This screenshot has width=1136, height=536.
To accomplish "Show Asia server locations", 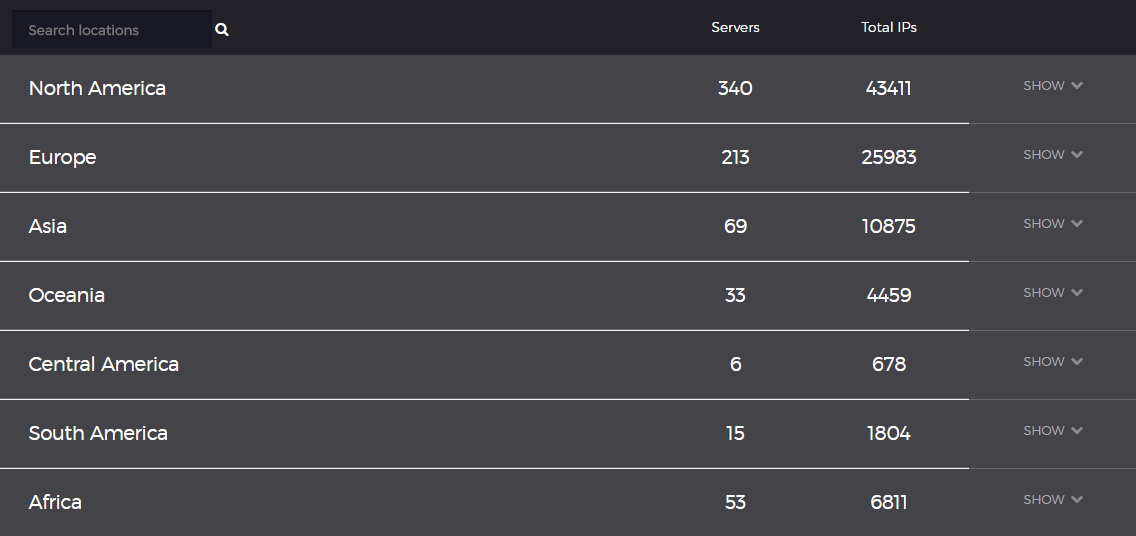I will [1053, 223].
